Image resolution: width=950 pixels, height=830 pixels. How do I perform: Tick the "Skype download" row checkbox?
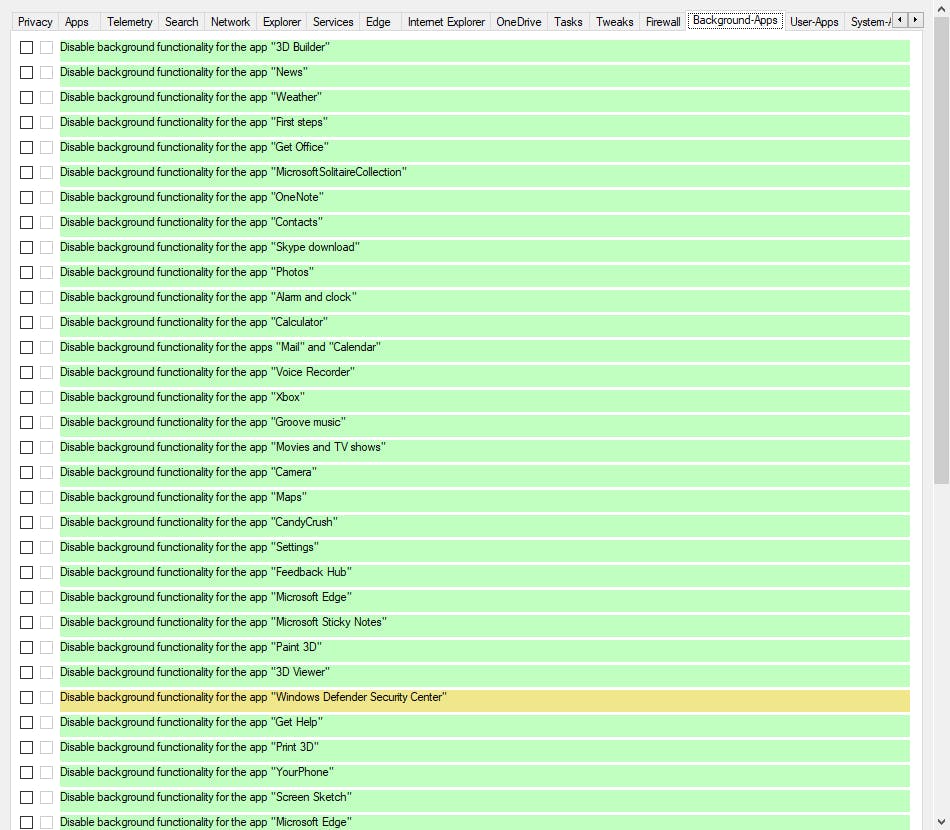(26, 247)
